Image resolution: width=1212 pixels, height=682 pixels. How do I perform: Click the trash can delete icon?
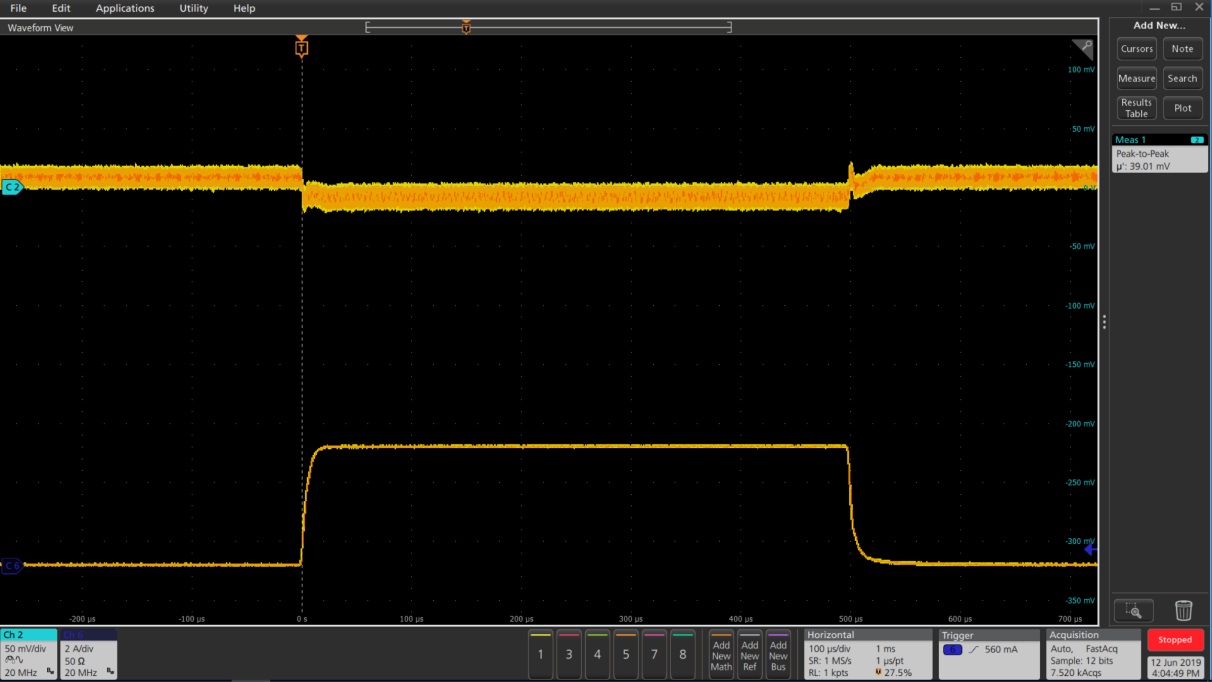(1183, 610)
